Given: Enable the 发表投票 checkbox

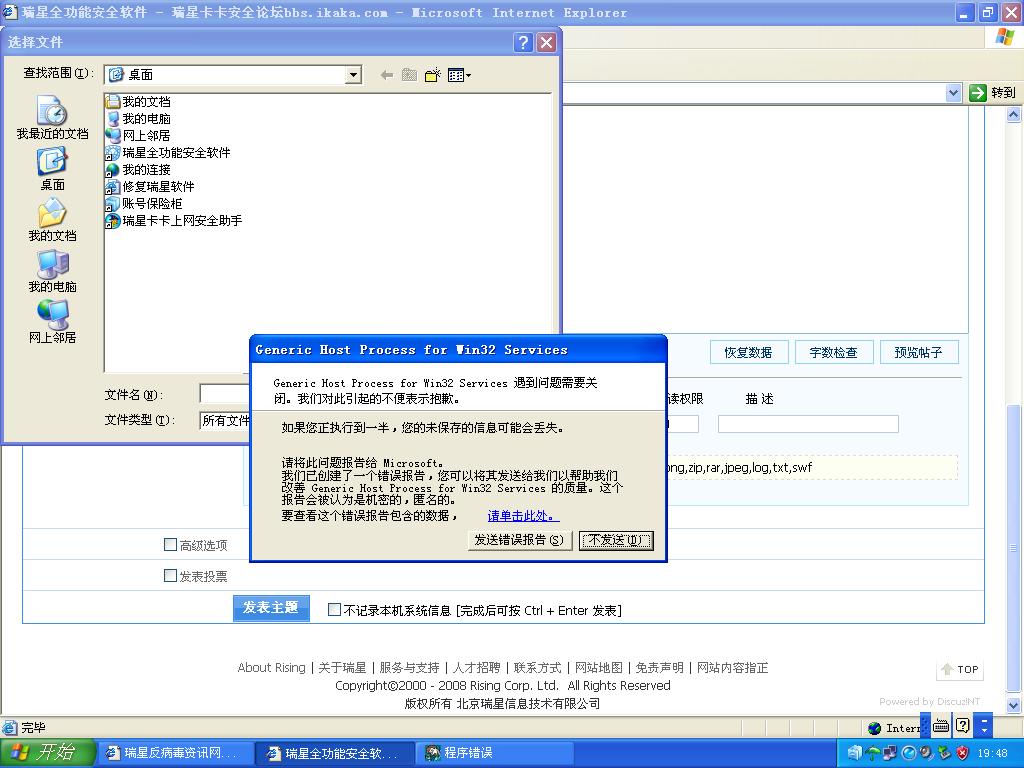Looking at the screenshot, I should [170, 575].
